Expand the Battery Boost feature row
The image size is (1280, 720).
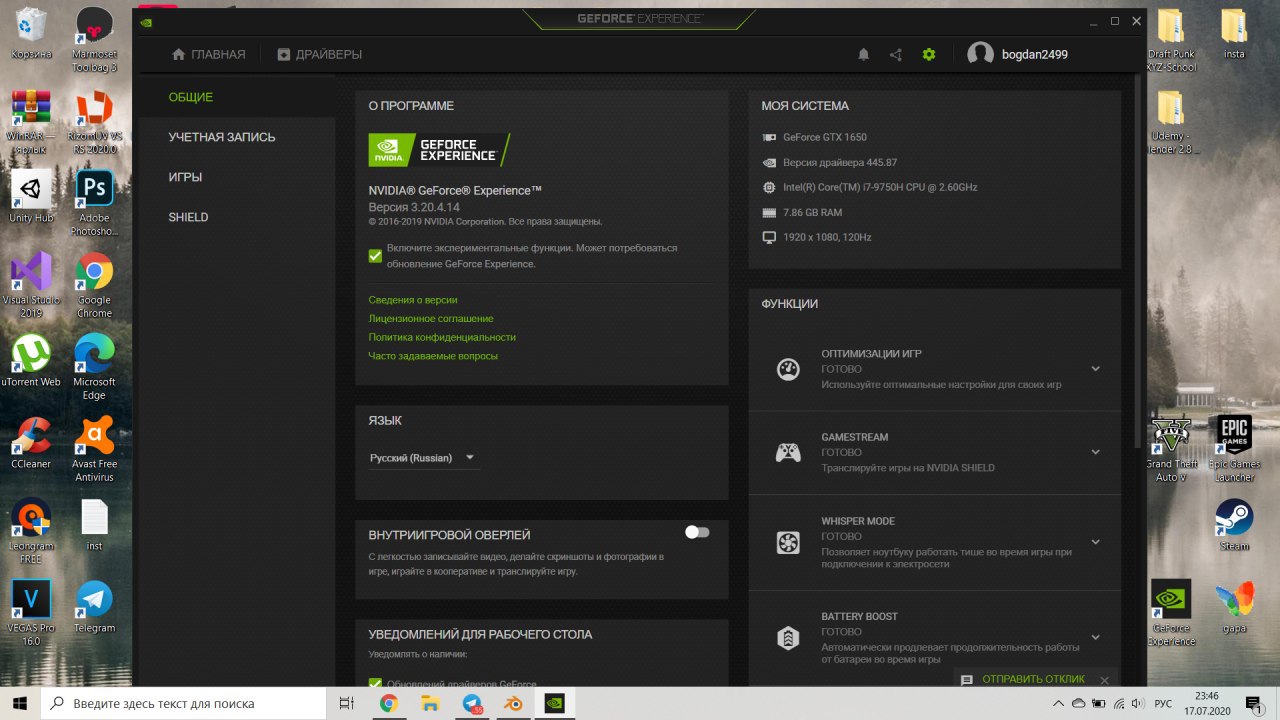(x=1095, y=637)
